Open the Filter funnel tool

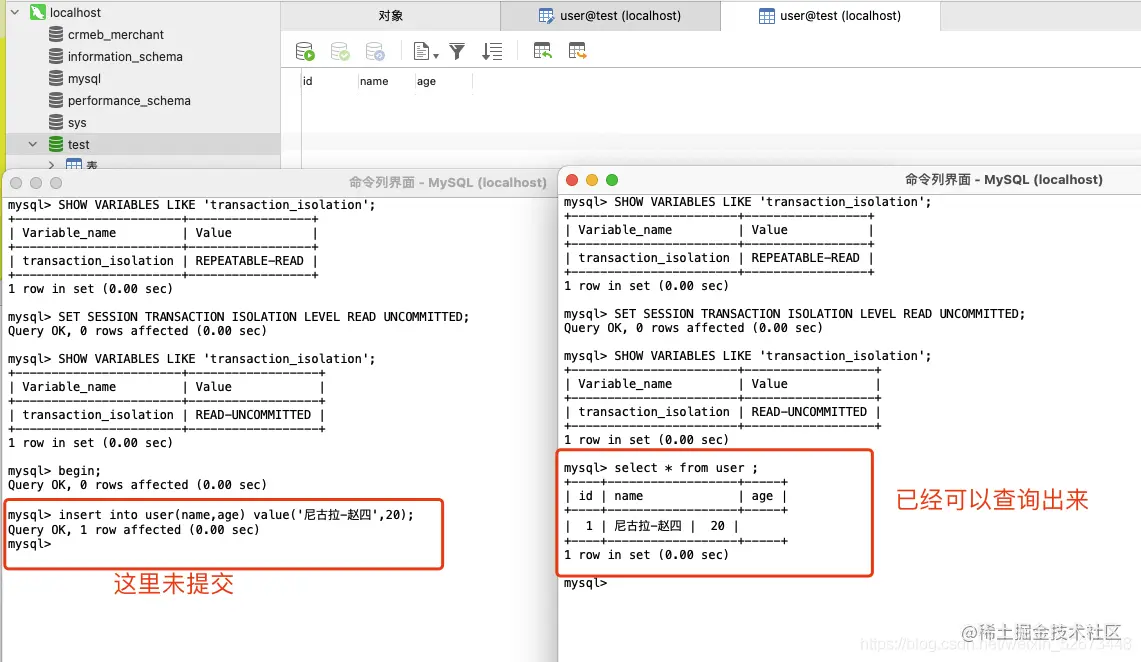coord(457,51)
